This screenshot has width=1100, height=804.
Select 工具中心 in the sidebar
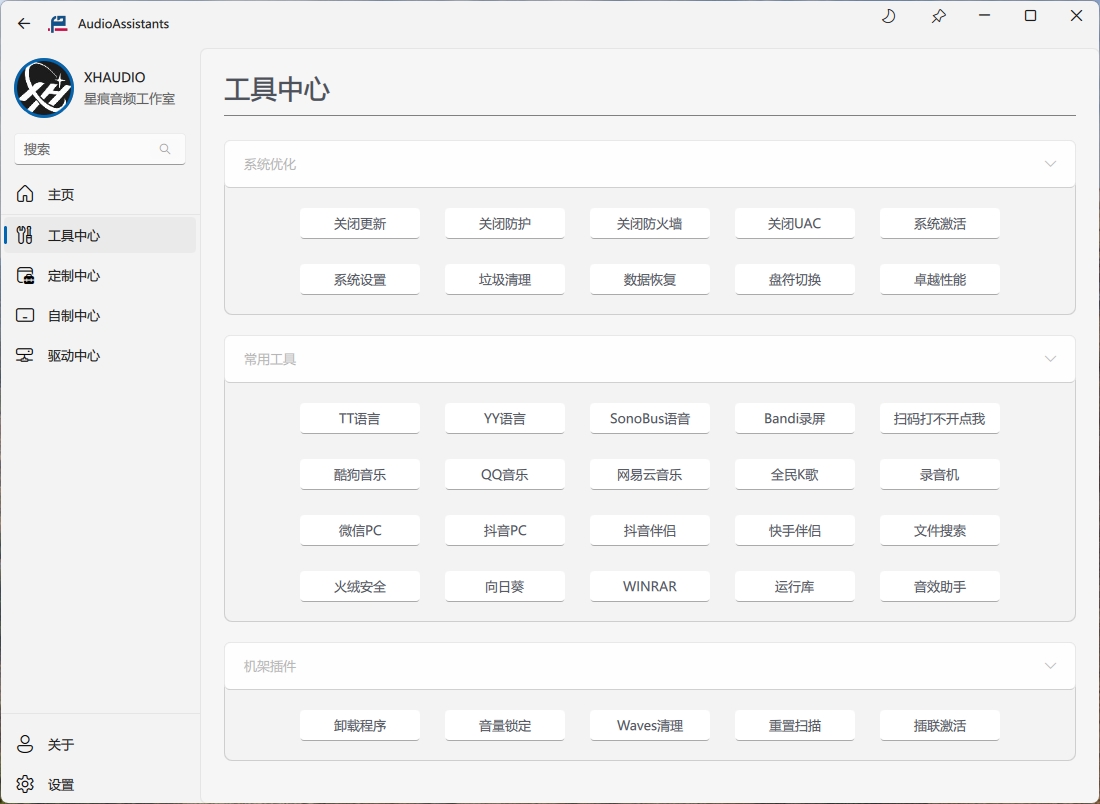pyautogui.click(x=73, y=236)
